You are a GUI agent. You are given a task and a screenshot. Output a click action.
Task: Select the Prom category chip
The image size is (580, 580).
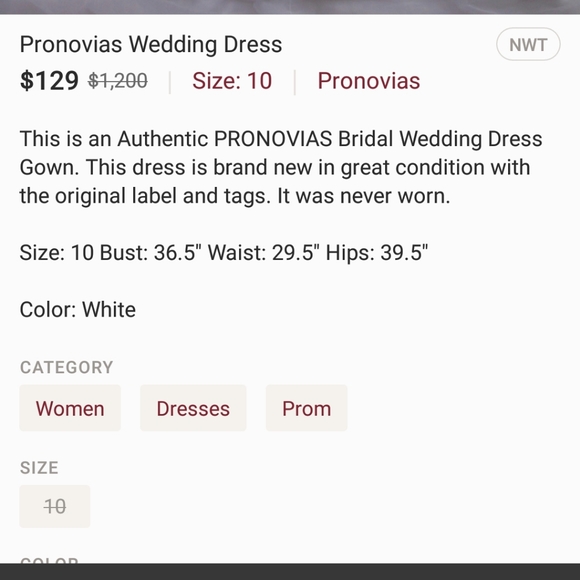click(x=307, y=408)
